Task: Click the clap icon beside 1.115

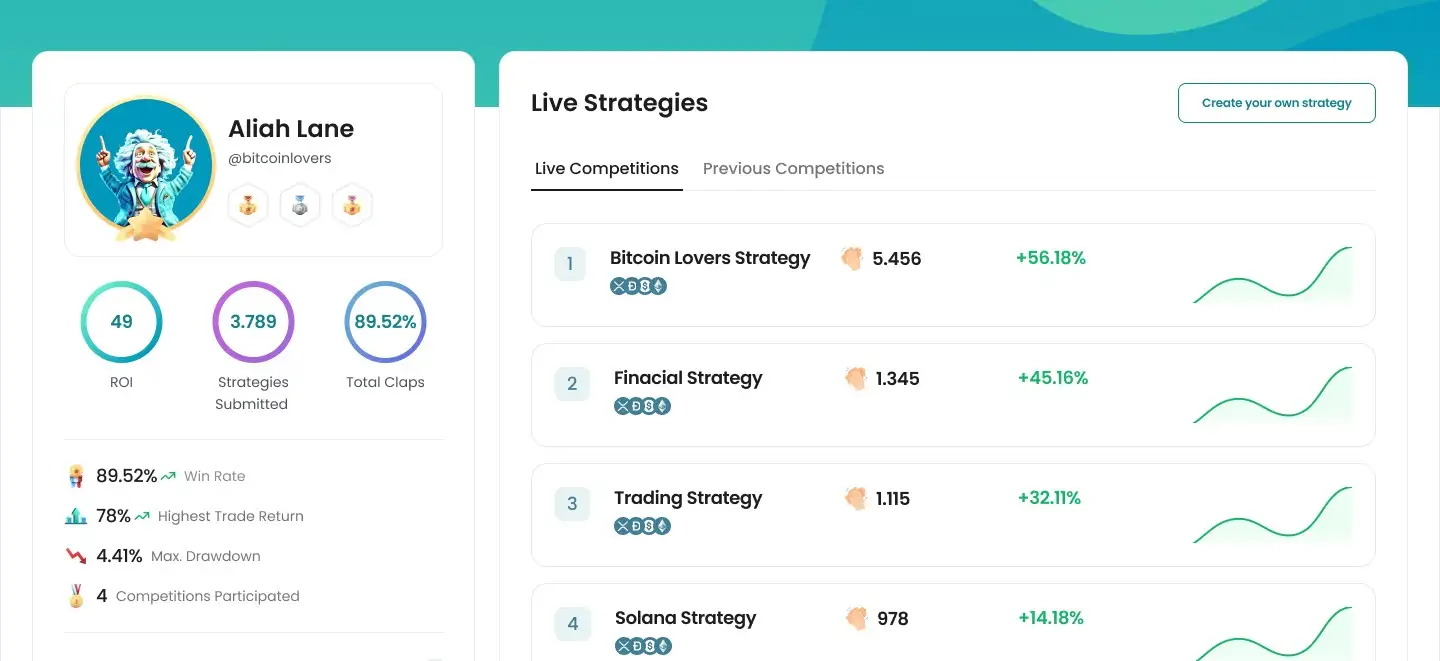Action: click(x=855, y=499)
